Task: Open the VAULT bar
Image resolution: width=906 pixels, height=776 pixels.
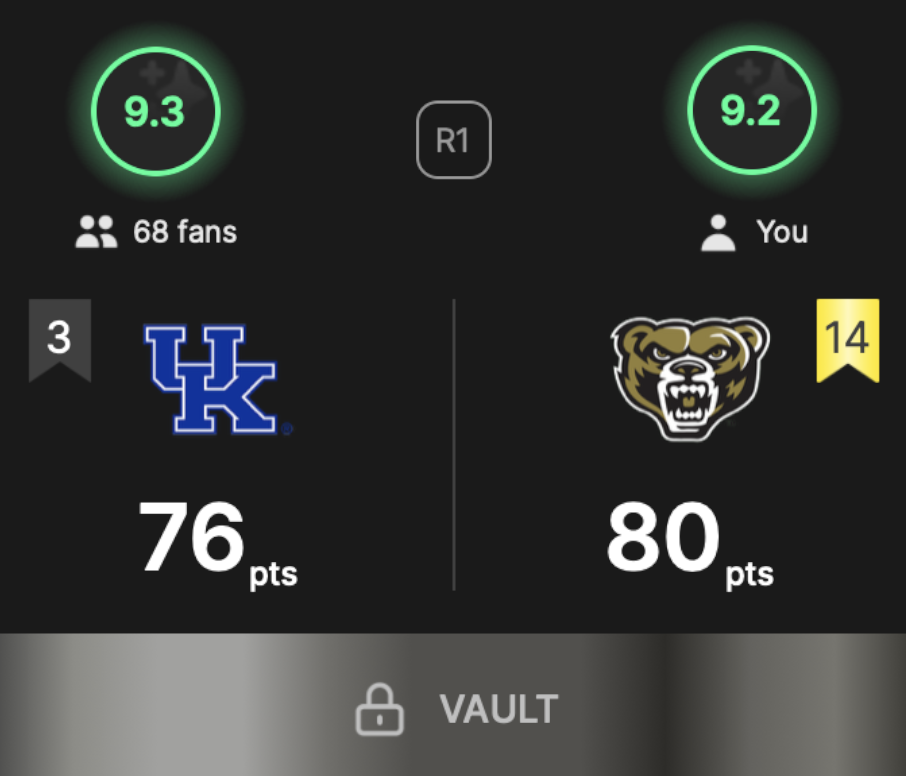Action: tap(453, 704)
